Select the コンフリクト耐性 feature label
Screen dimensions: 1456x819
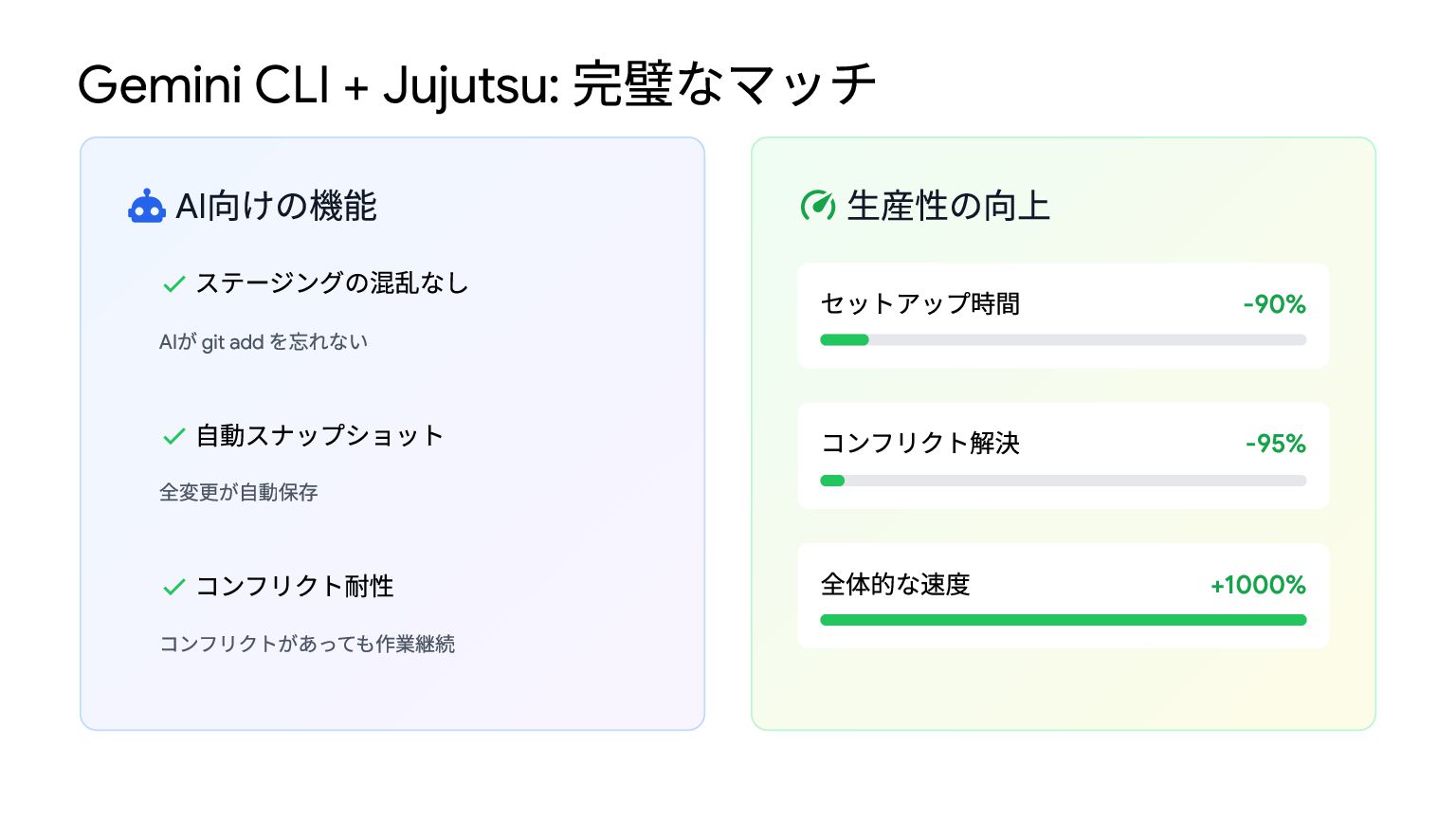tap(295, 587)
